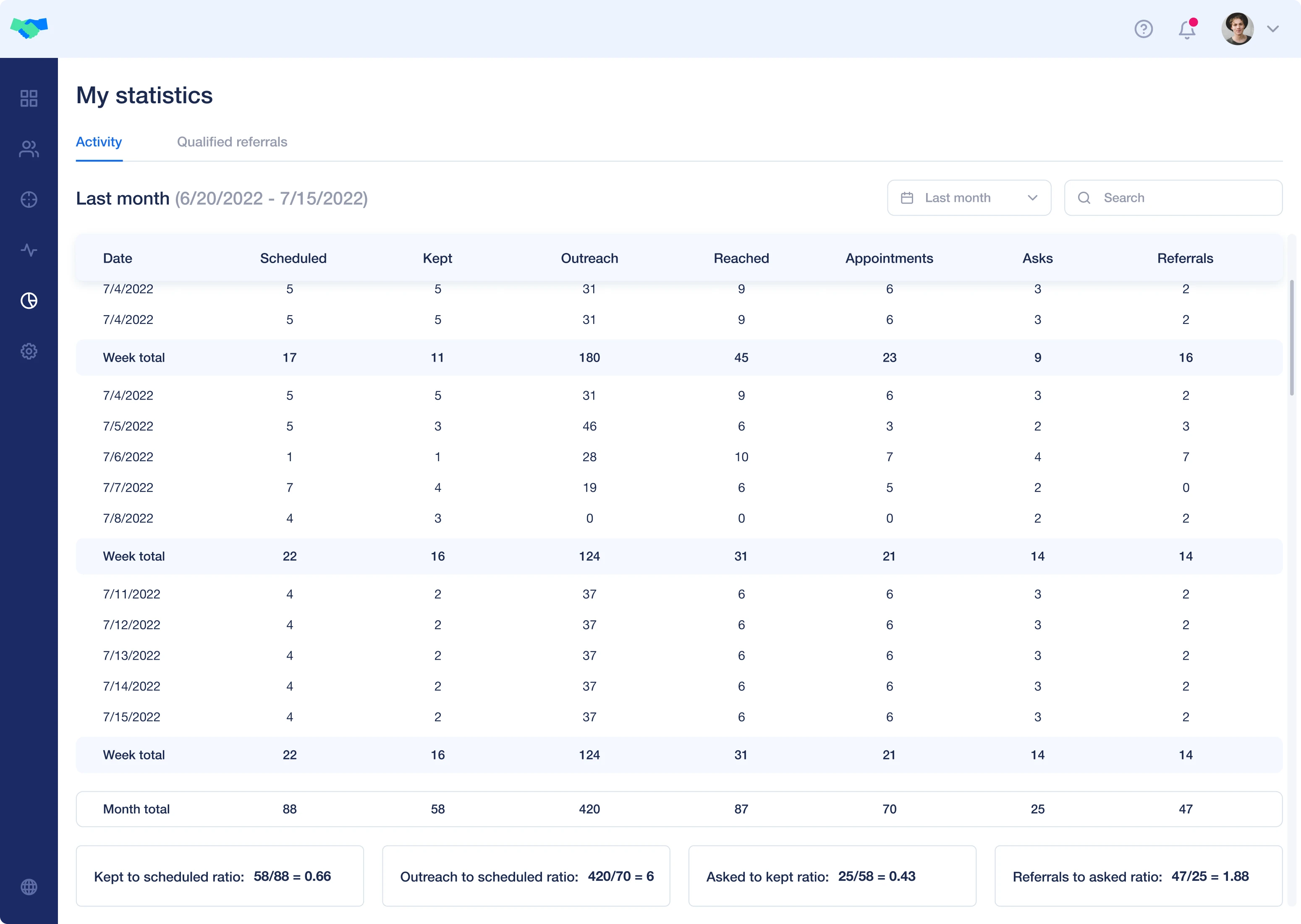The width and height of the screenshot is (1301, 924).
Task: Open the target tracking icon
Action: click(29, 200)
